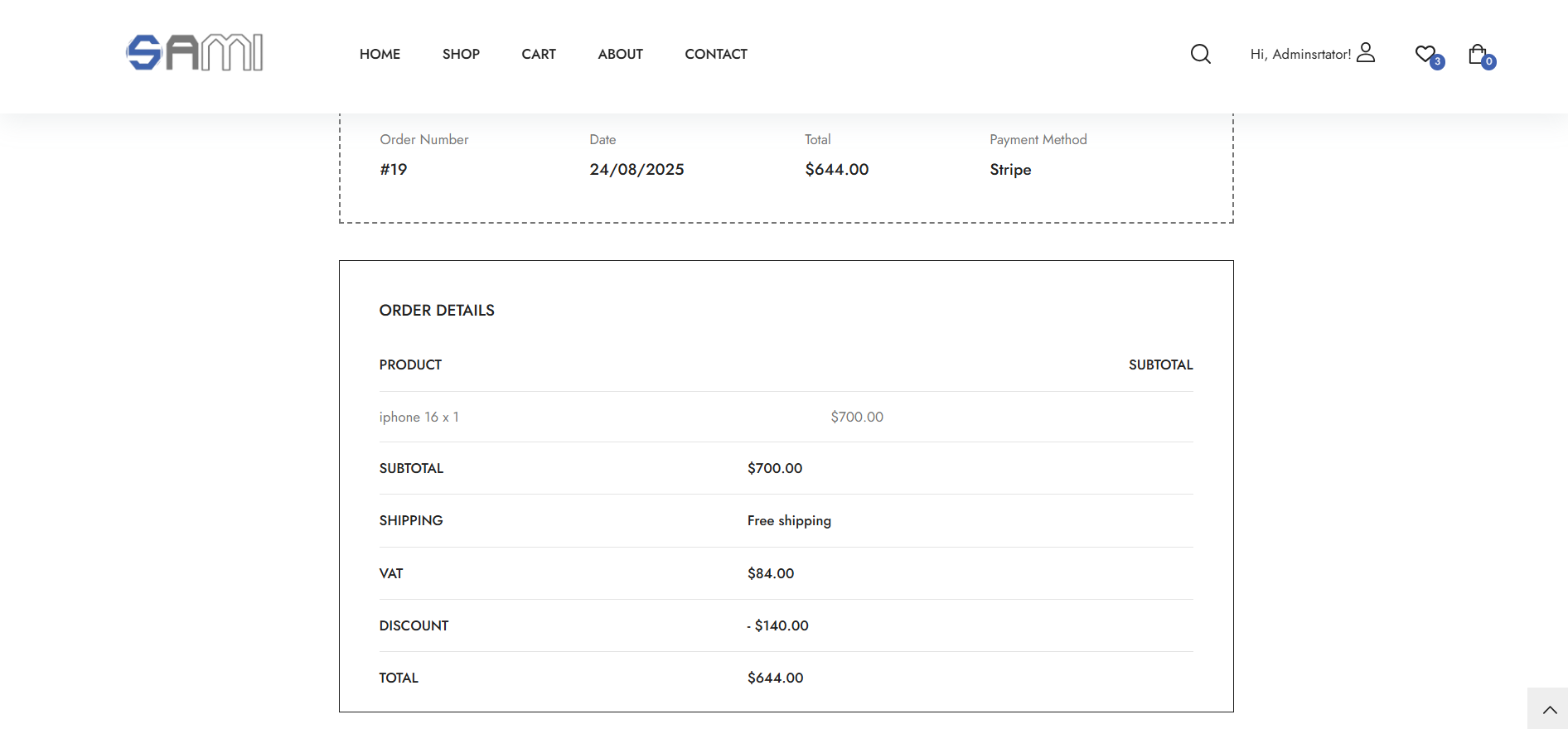Click the iphone 16 product name
This screenshot has width=1568, height=729.
click(409, 417)
